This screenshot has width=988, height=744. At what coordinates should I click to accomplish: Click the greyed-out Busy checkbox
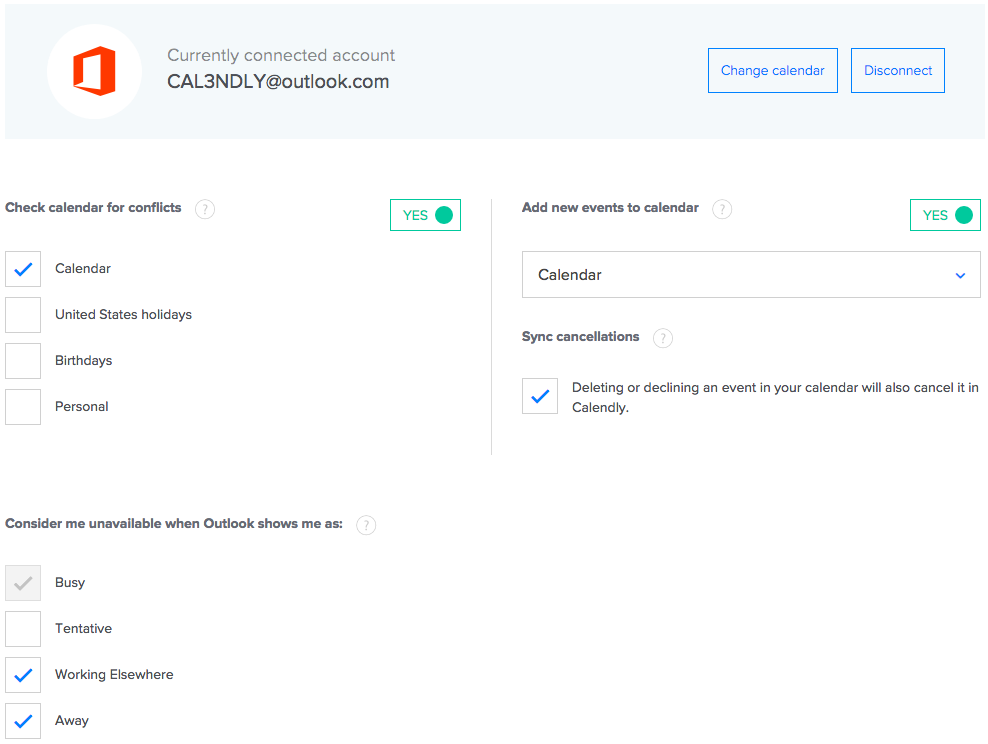pos(23,583)
